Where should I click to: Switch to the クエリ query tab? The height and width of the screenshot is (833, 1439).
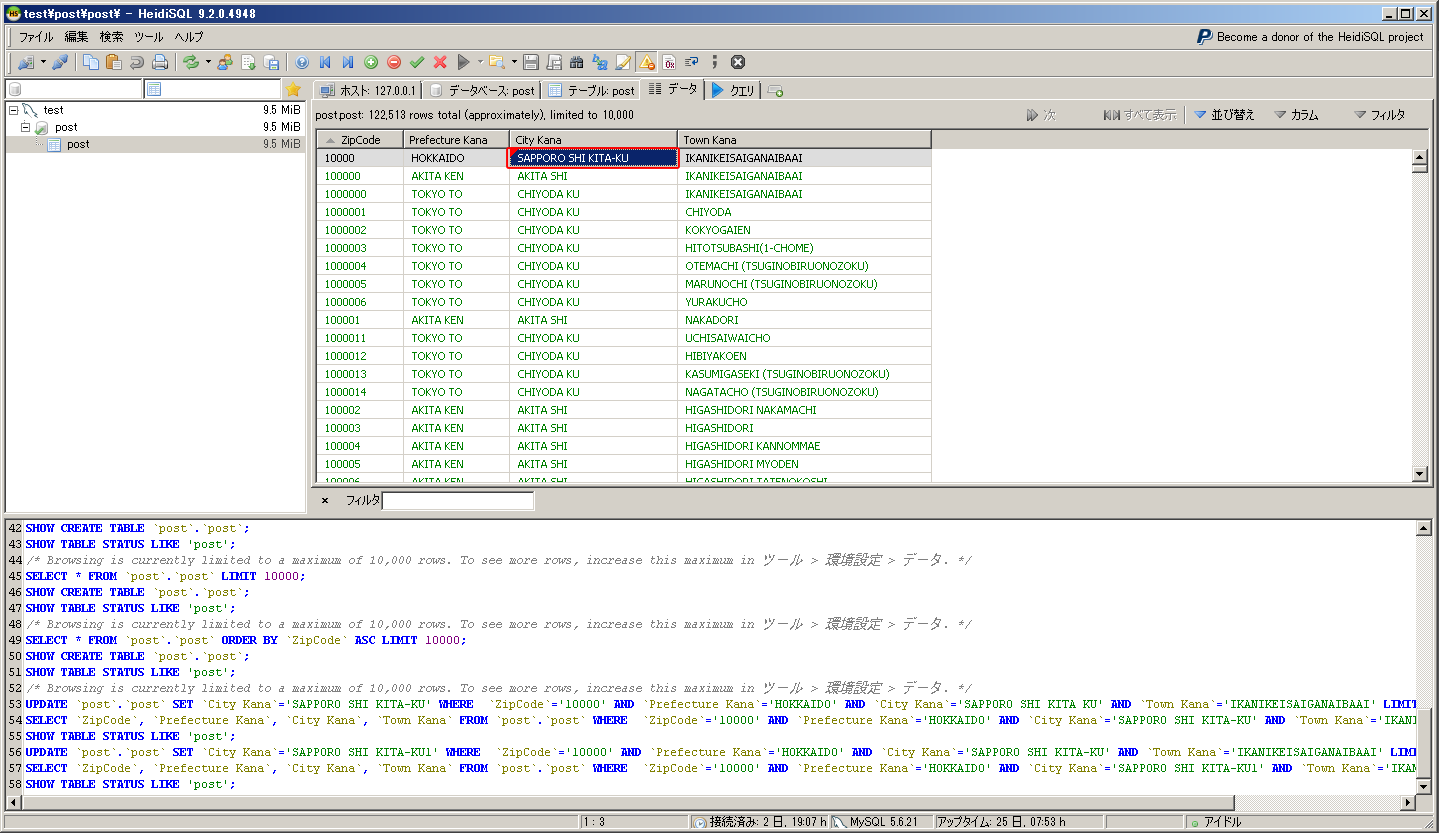[733, 90]
